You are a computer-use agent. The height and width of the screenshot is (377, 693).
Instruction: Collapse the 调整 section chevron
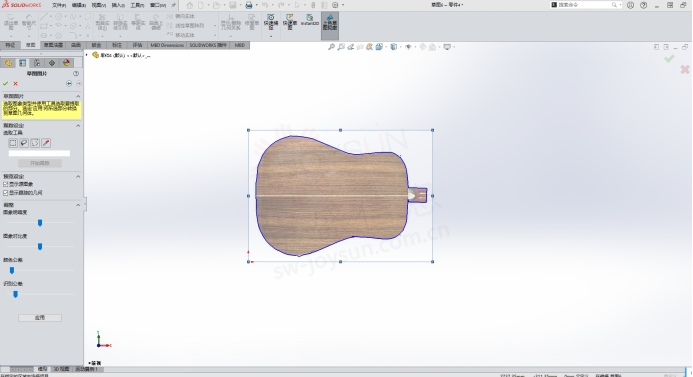[78, 205]
